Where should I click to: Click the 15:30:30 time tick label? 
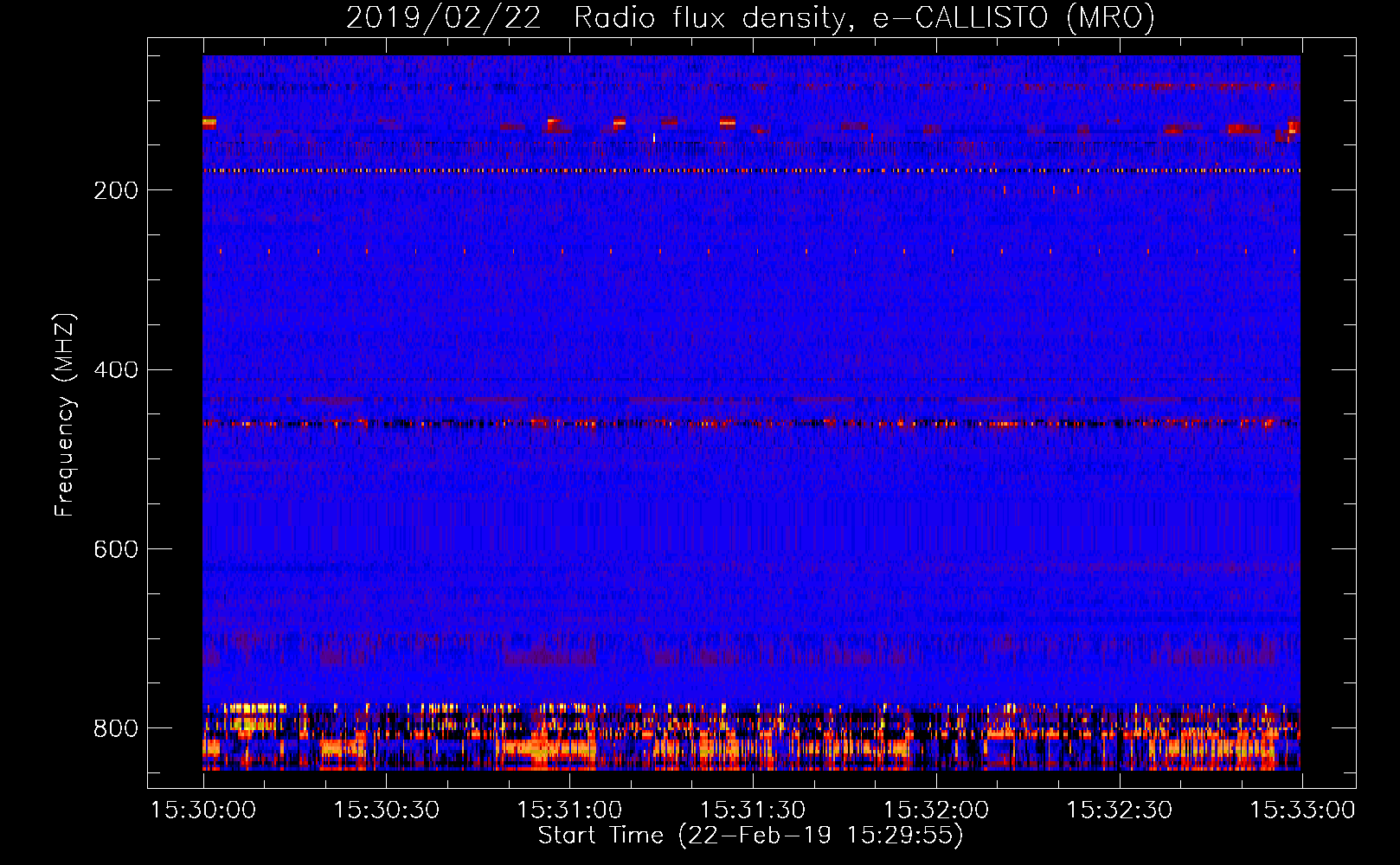pos(387,810)
